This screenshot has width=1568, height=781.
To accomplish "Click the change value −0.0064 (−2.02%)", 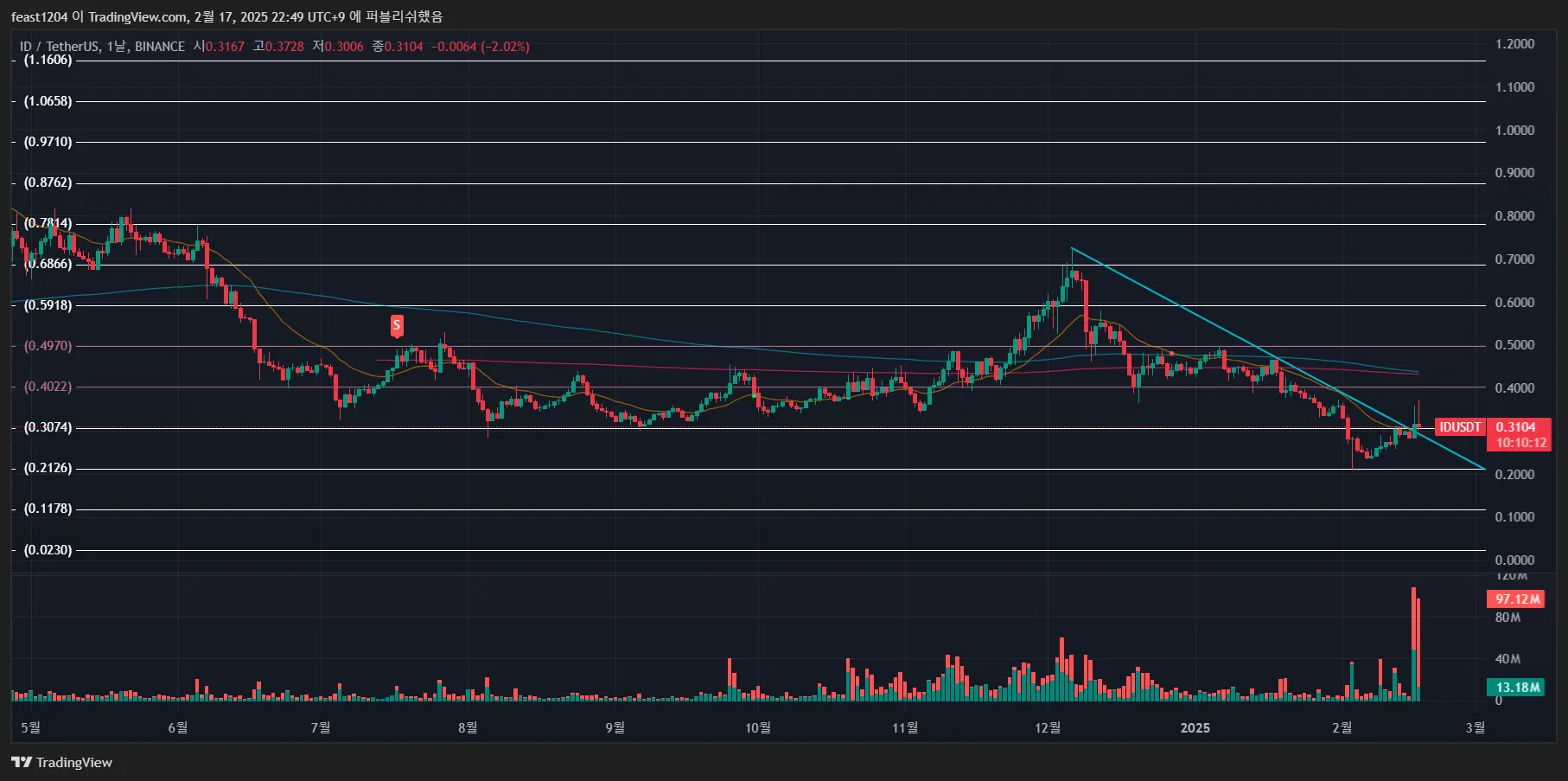I will [x=481, y=47].
